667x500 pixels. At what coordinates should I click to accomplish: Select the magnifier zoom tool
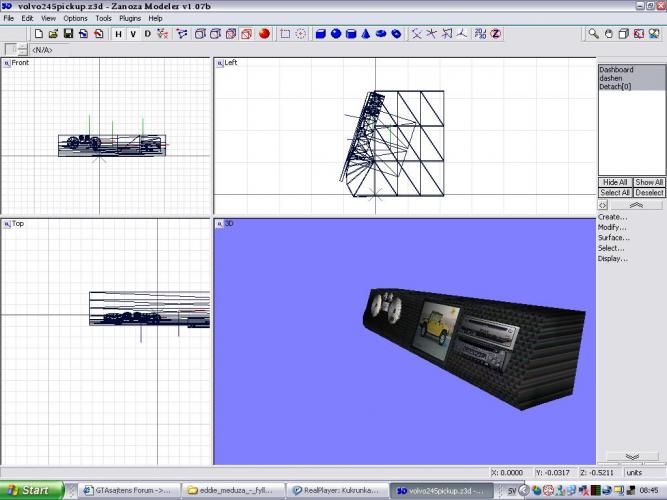tap(593, 33)
